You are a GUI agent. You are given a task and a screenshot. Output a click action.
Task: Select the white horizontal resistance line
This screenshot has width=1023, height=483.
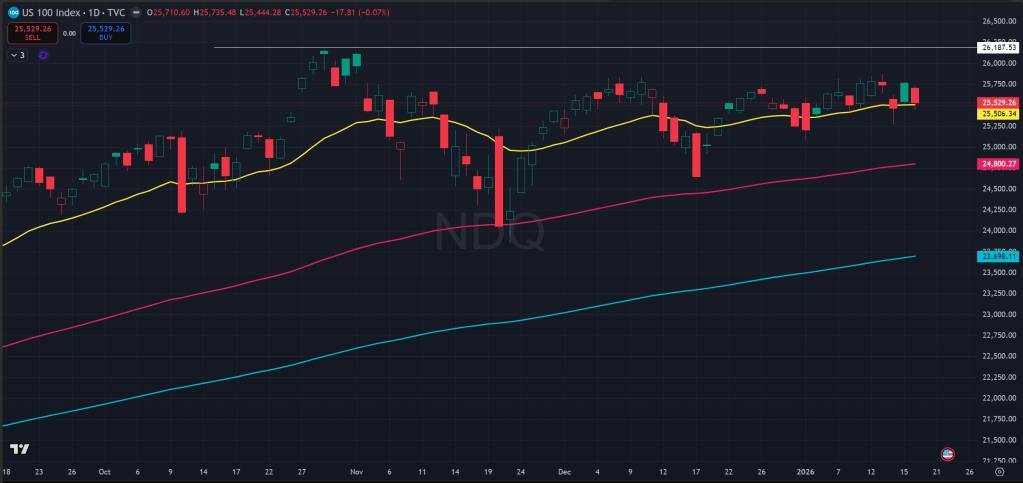[500, 47]
